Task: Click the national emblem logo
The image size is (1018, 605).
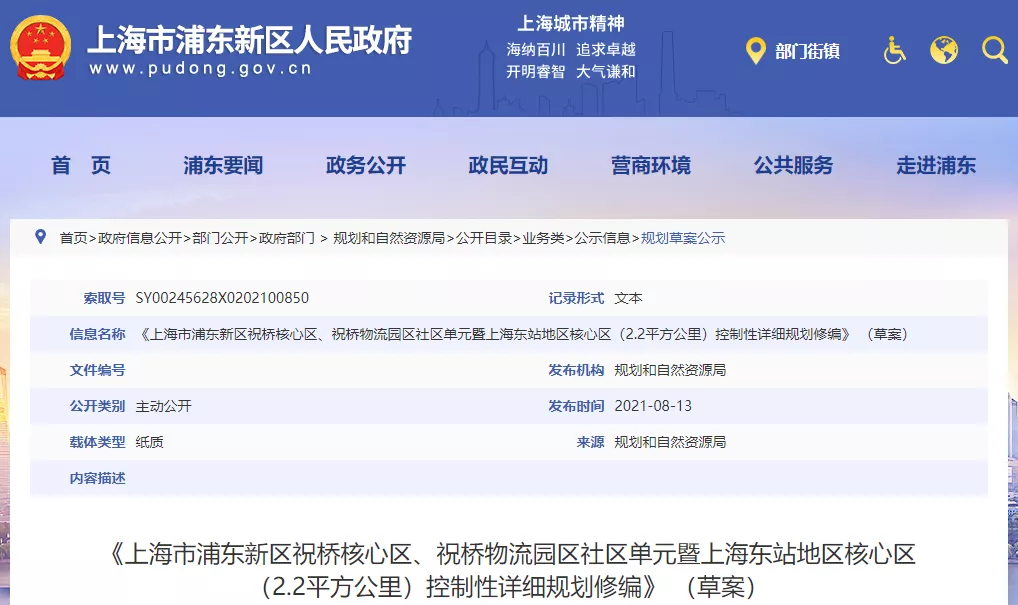Action: tap(40, 48)
